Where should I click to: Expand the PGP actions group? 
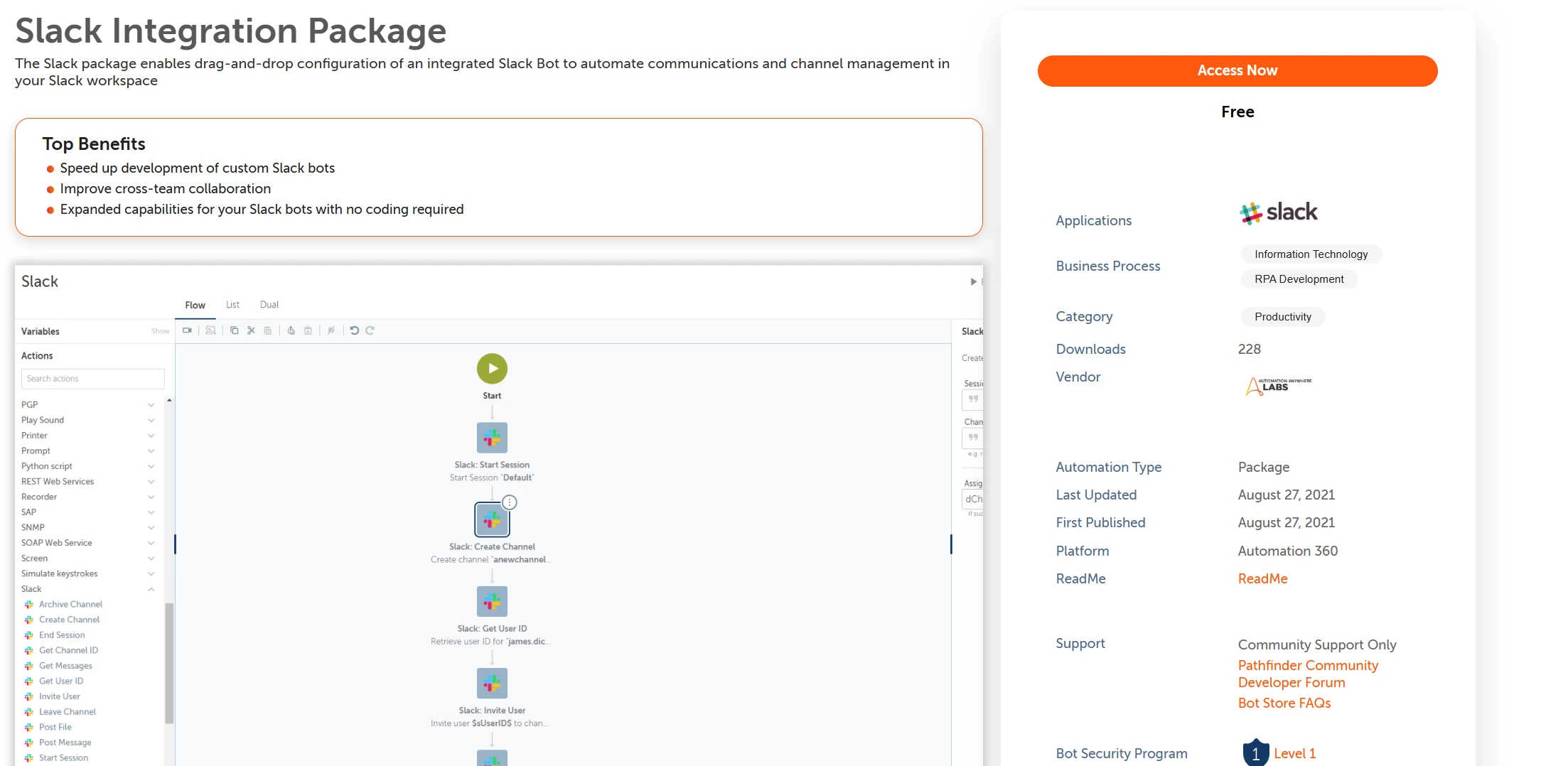(x=151, y=405)
